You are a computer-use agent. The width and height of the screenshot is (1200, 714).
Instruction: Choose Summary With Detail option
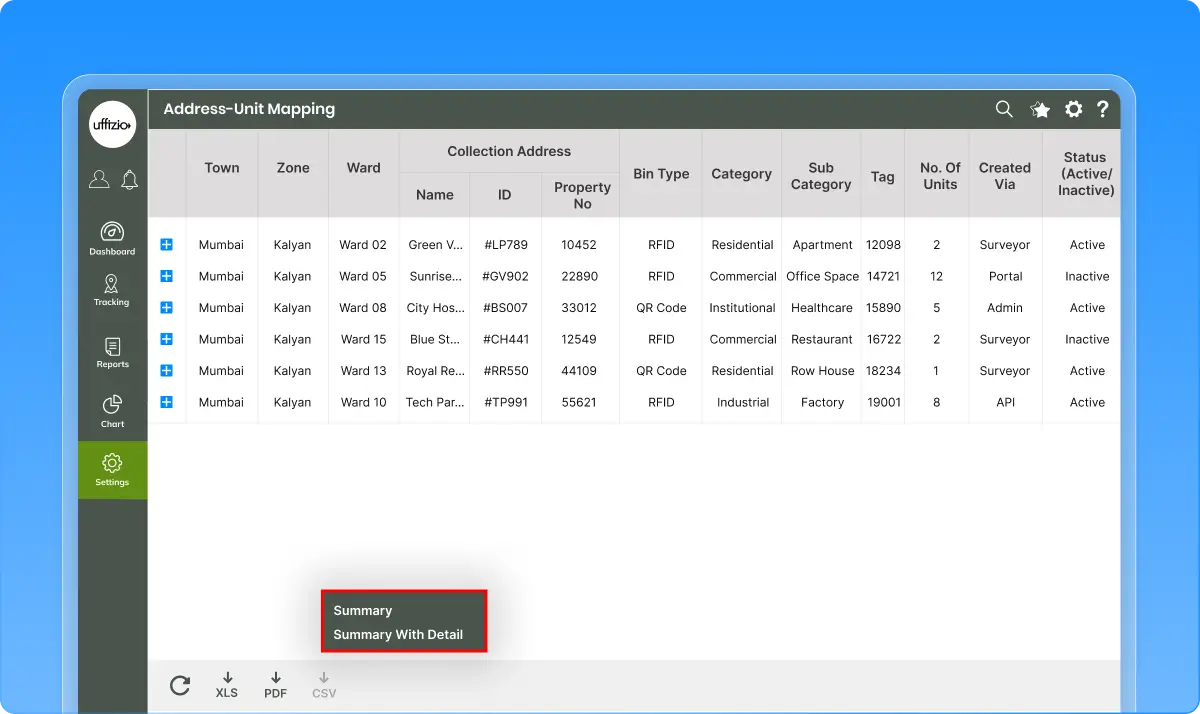398,634
